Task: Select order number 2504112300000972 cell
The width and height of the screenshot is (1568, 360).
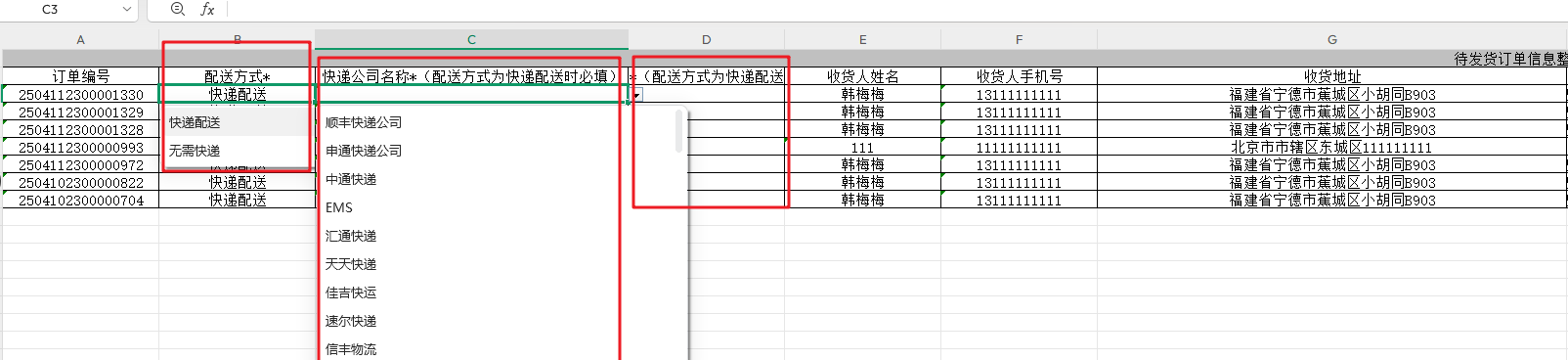Action: click(80, 165)
